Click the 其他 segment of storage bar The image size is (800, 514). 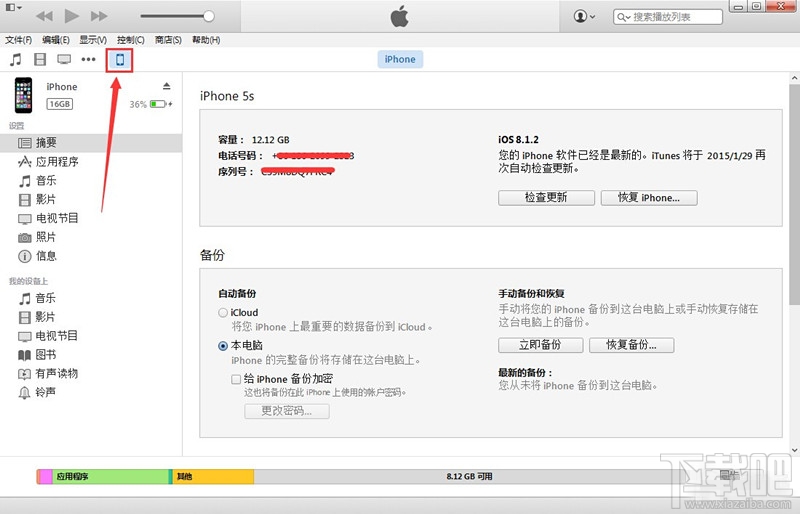[x=213, y=477]
